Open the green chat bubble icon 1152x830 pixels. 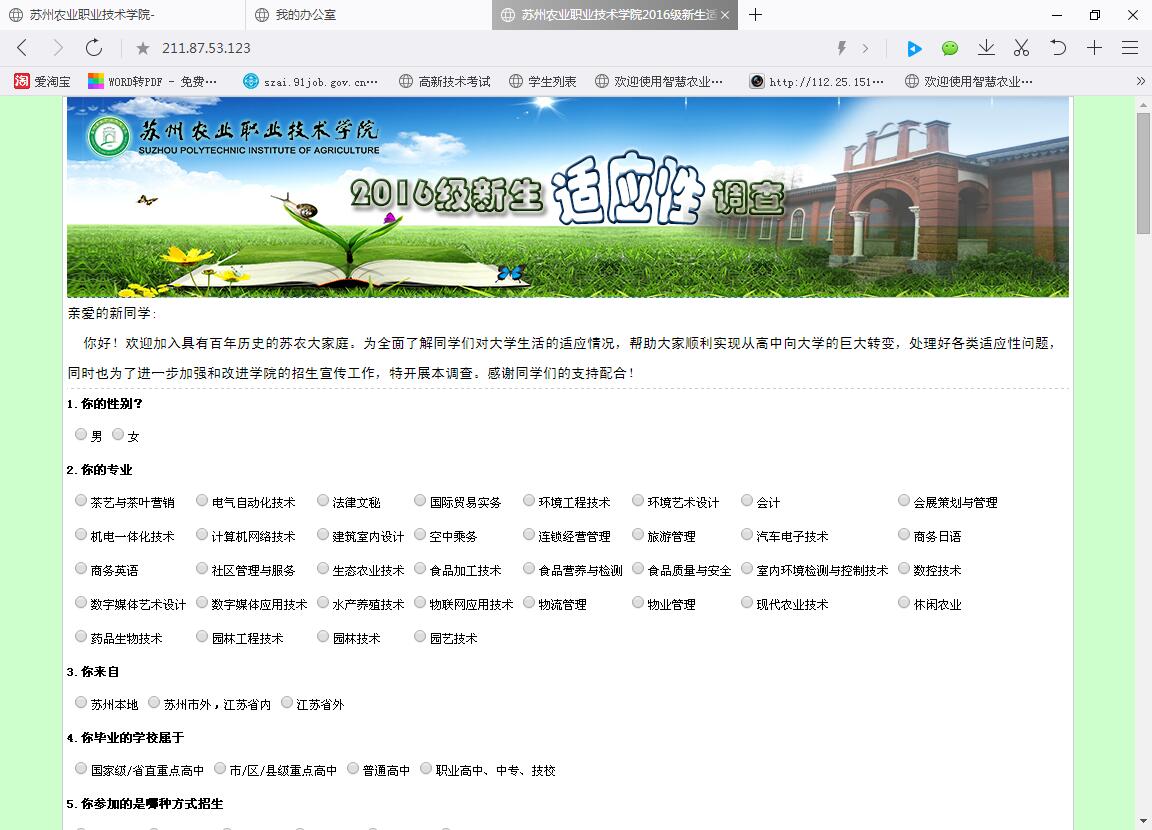(x=950, y=48)
